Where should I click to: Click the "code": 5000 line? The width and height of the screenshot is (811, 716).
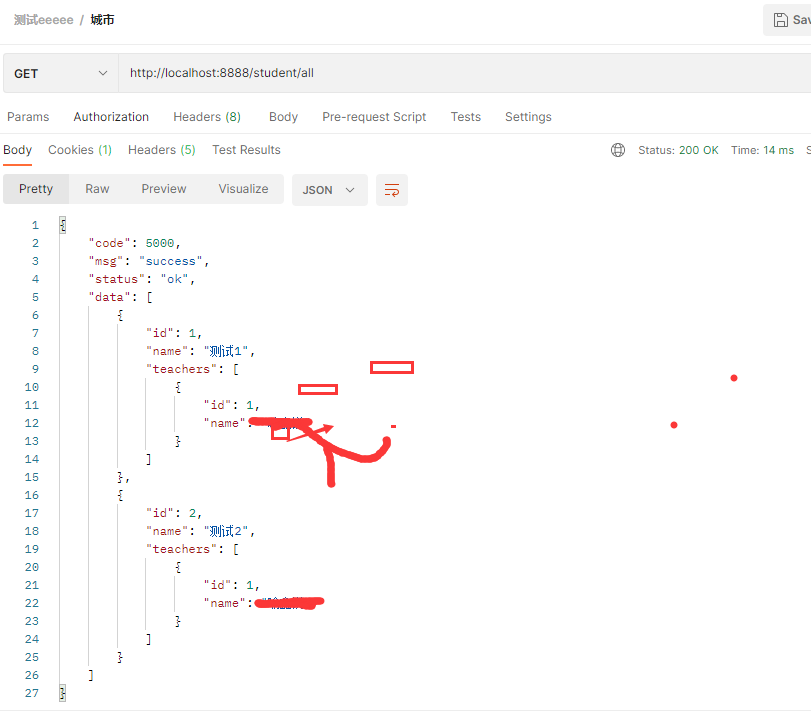coord(134,243)
